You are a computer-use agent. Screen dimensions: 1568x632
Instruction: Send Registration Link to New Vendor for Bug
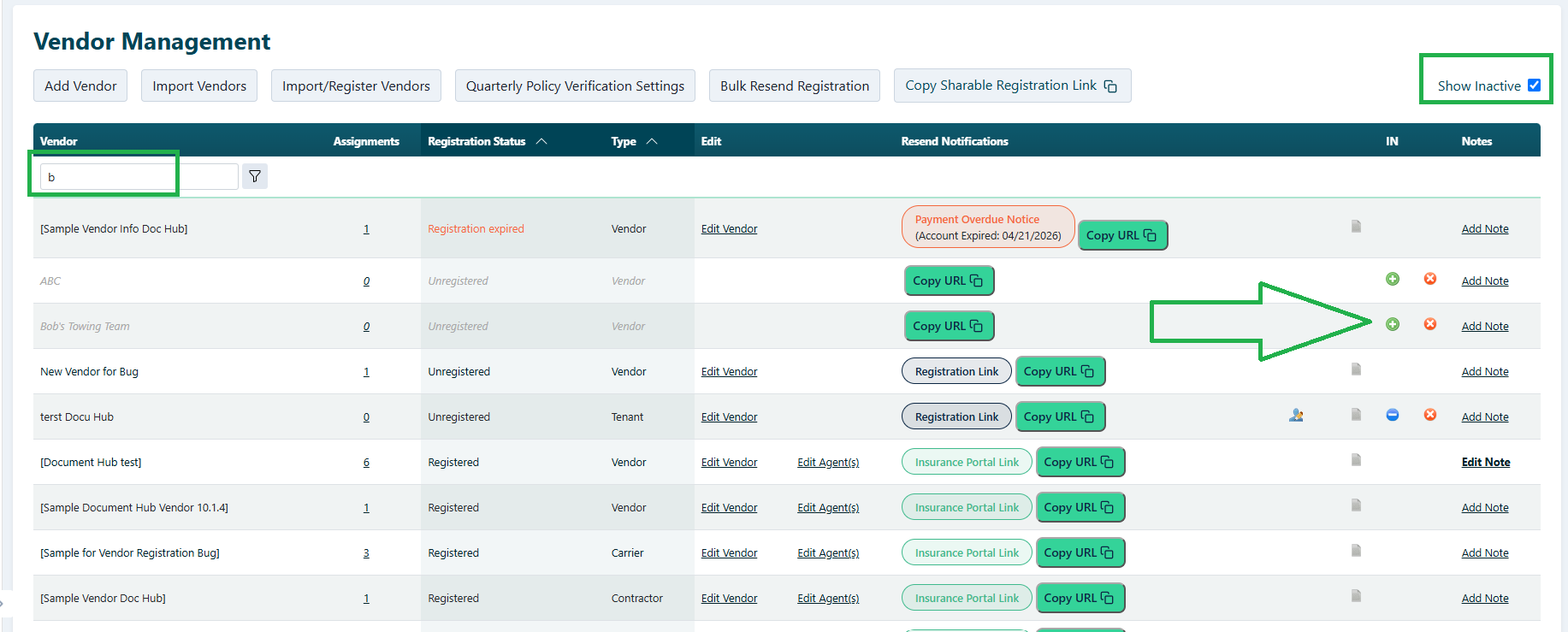click(x=956, y=371)
